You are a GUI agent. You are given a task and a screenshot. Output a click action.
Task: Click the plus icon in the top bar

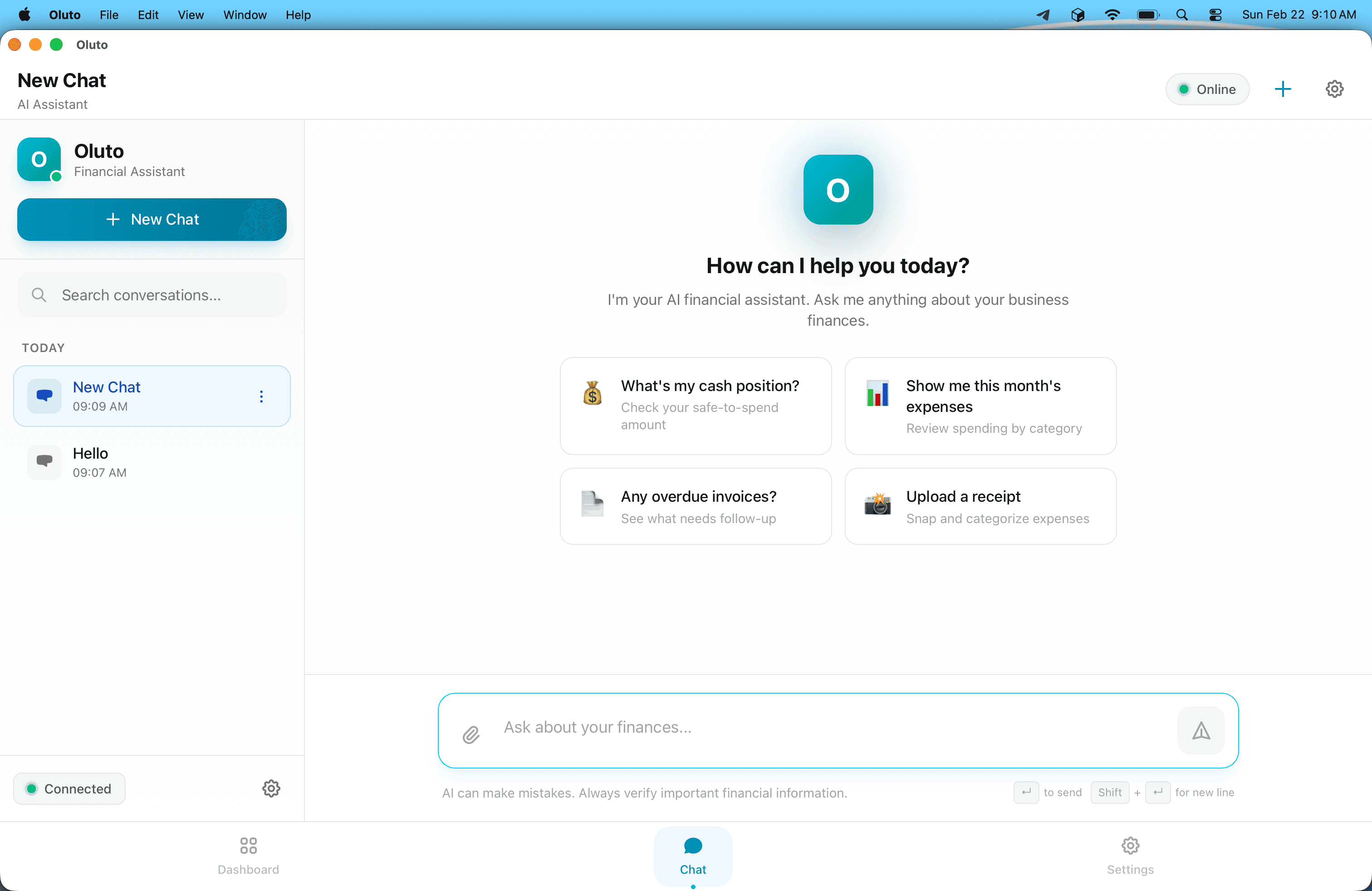[1283, 89]
